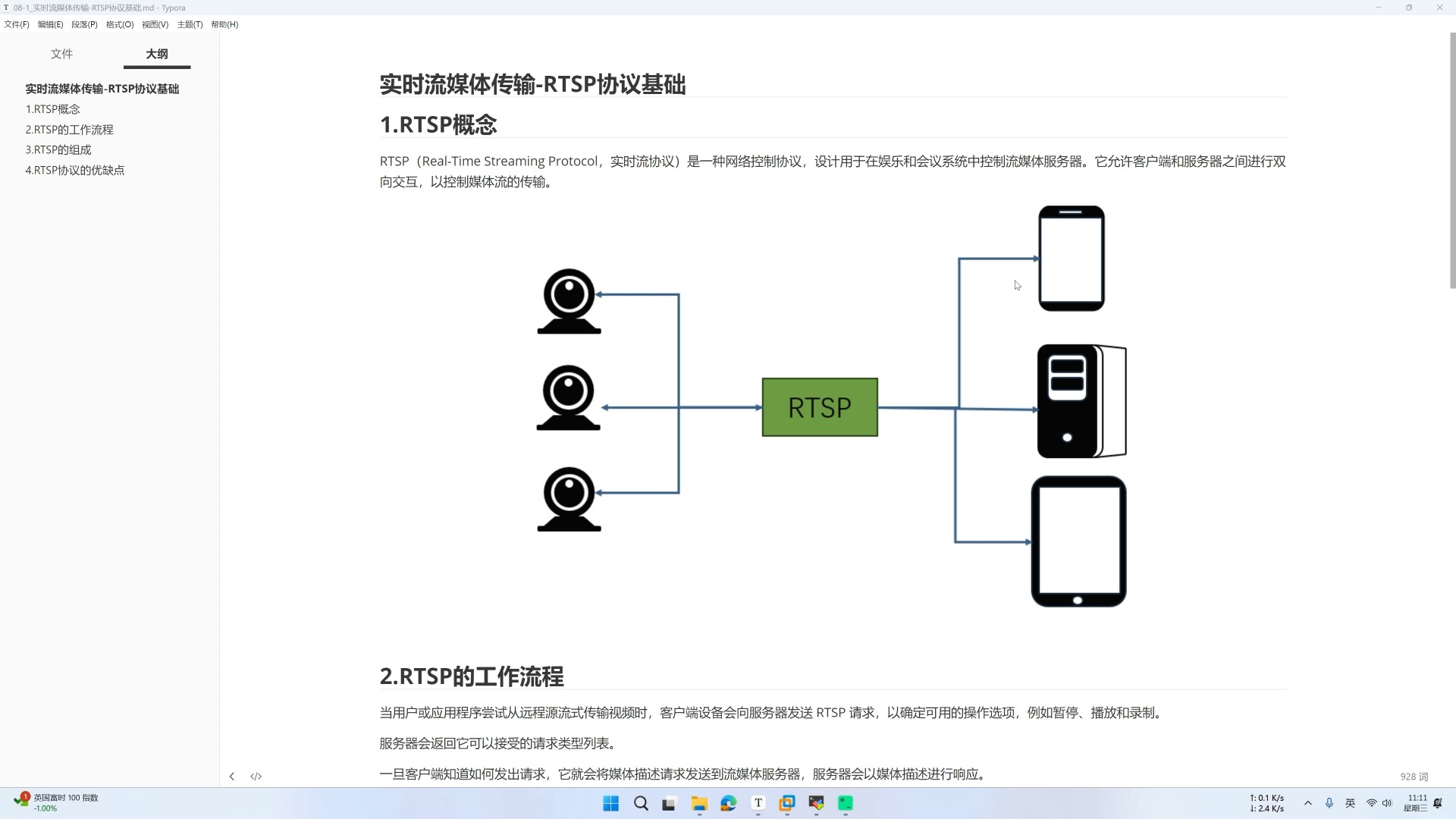Screen dimensions: 1456x819
Task: Switch the input method from 英
Action: [1351, 803]
